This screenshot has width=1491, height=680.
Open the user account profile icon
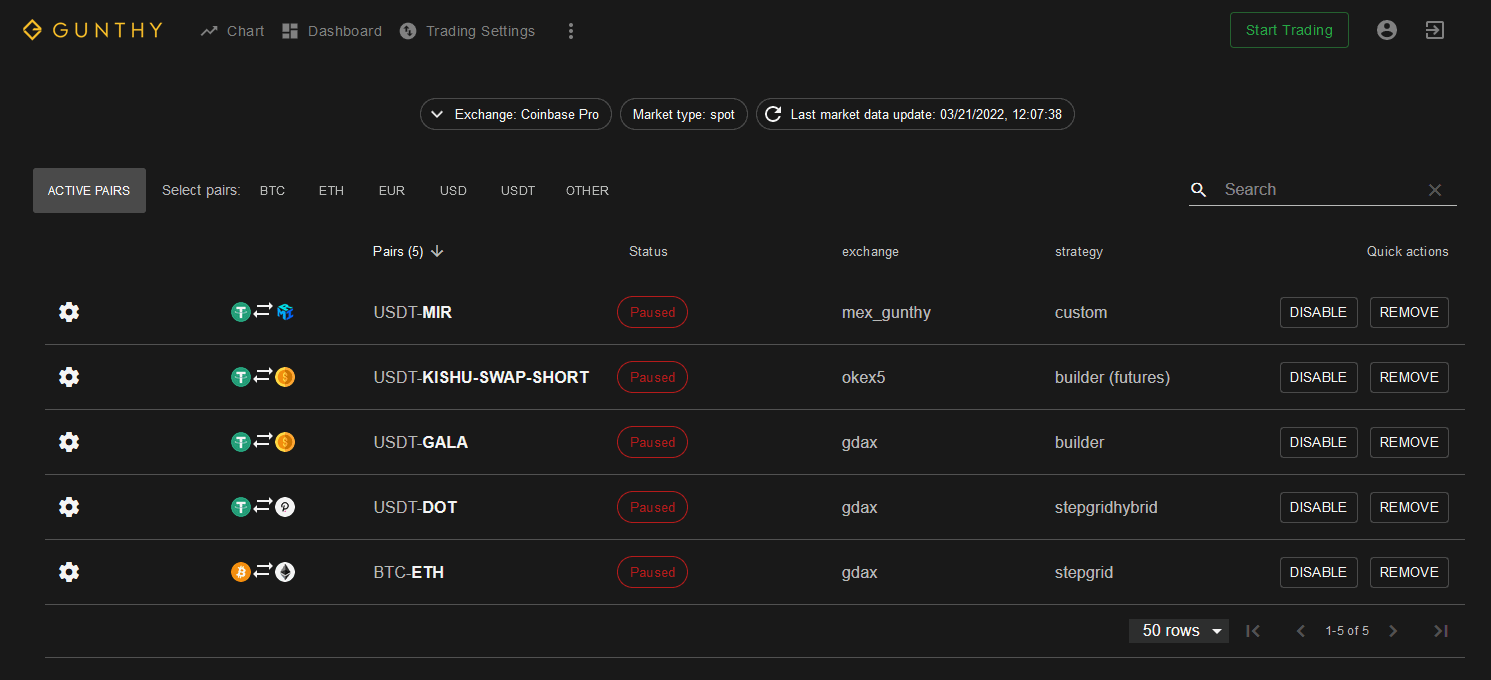1386,30
